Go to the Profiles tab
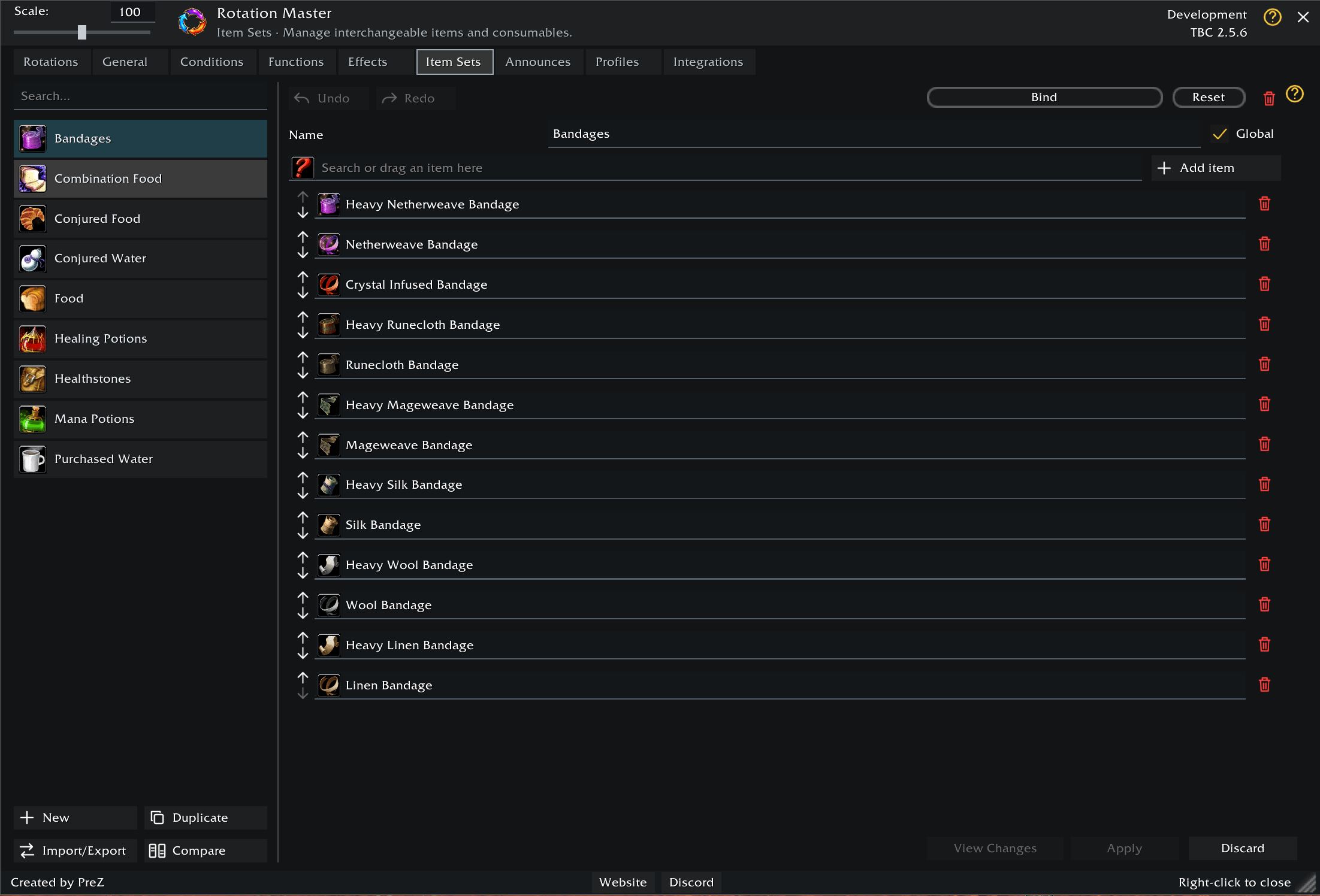Viewport: 1320px width, 896px height. 623,62
